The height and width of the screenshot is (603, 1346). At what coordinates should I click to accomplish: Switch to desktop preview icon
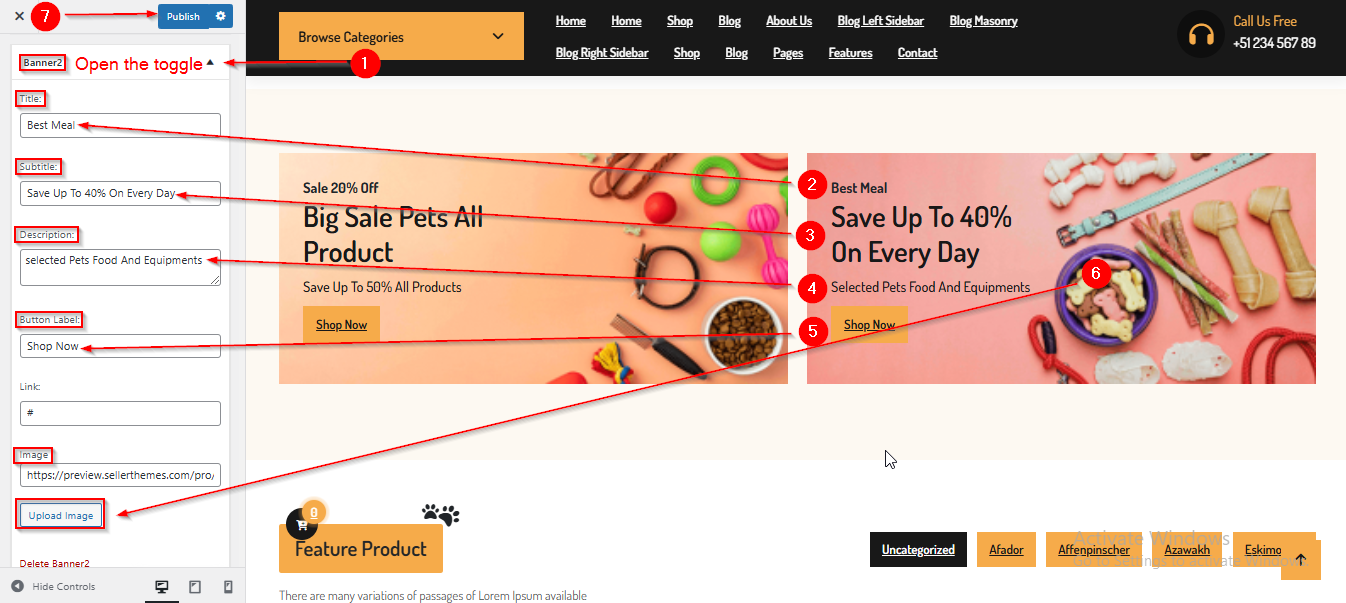coord(162,587)
